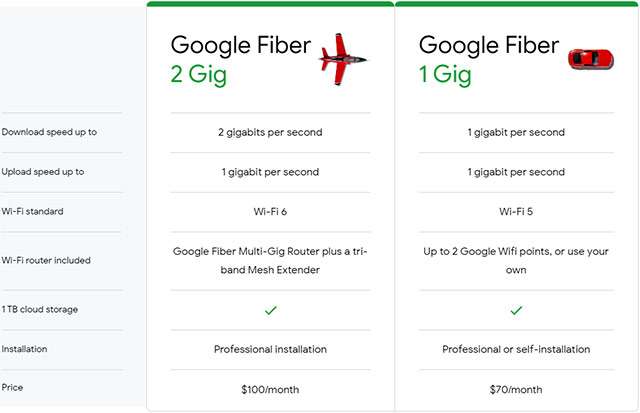Select the Google Fiber 1 Gig heading
Image resolution: width=640 pixels, height=413 pixels.
pos(488,59)
